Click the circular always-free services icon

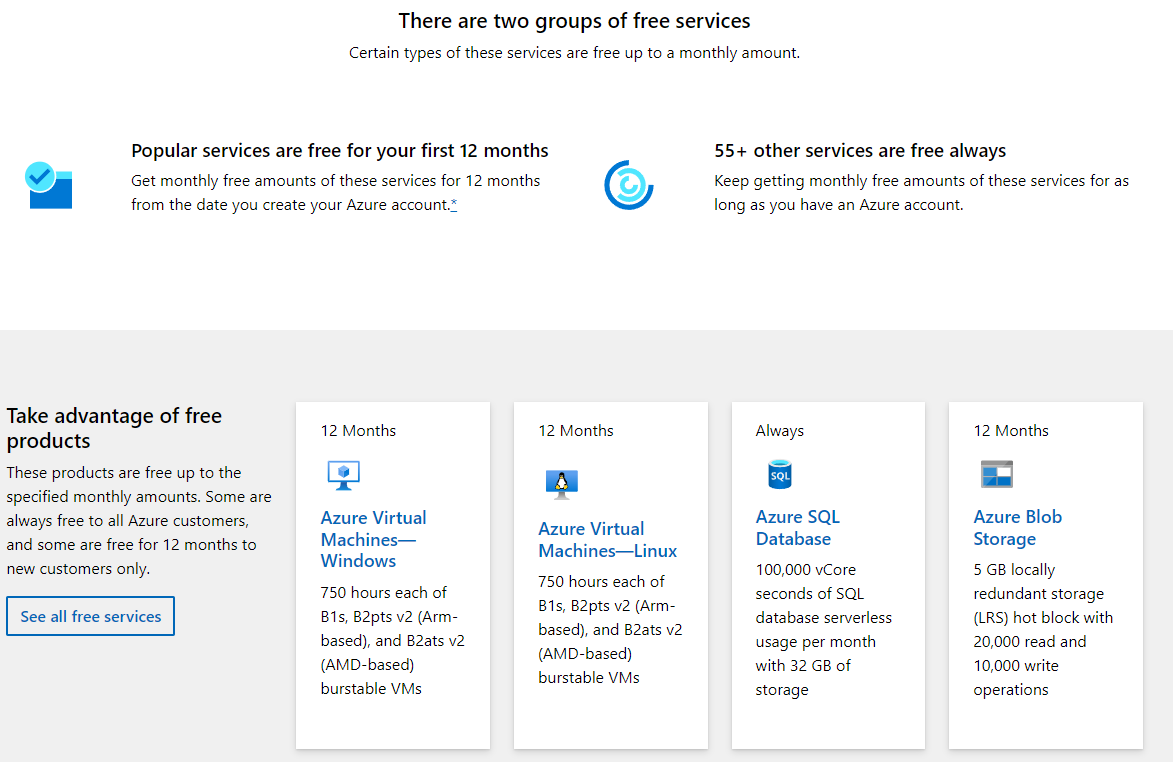[628, 185]
